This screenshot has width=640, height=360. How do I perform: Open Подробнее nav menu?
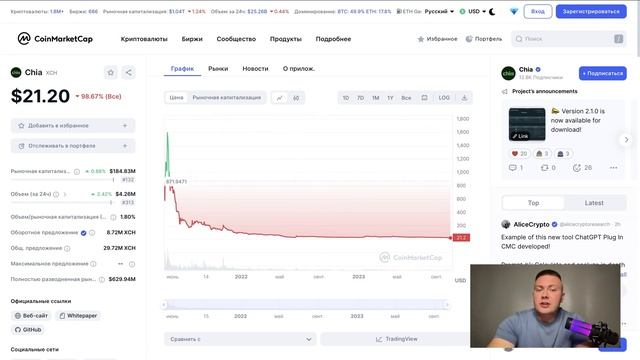click(x=333, y=39)
